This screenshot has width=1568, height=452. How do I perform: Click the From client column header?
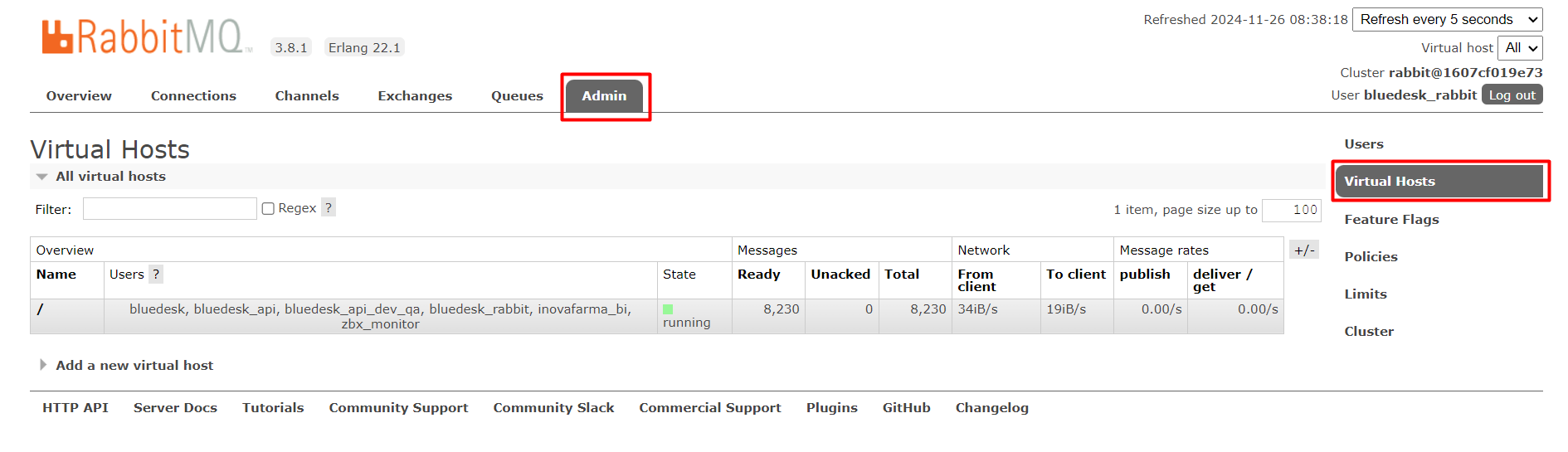(x=976, y=280)
